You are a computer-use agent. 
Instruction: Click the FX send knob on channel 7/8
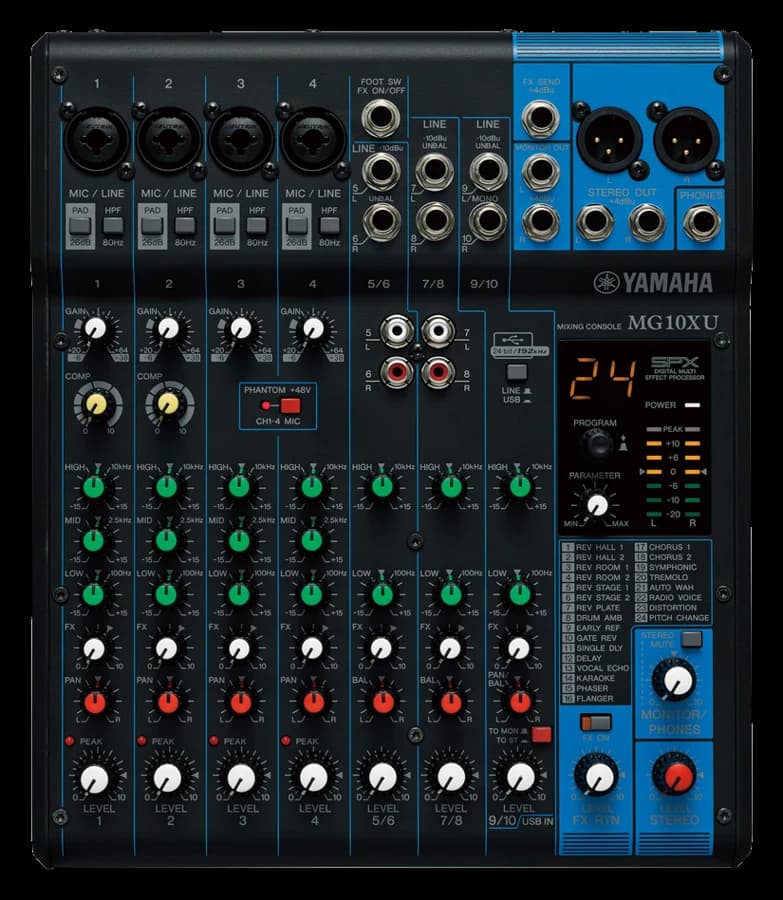[450, 649]
